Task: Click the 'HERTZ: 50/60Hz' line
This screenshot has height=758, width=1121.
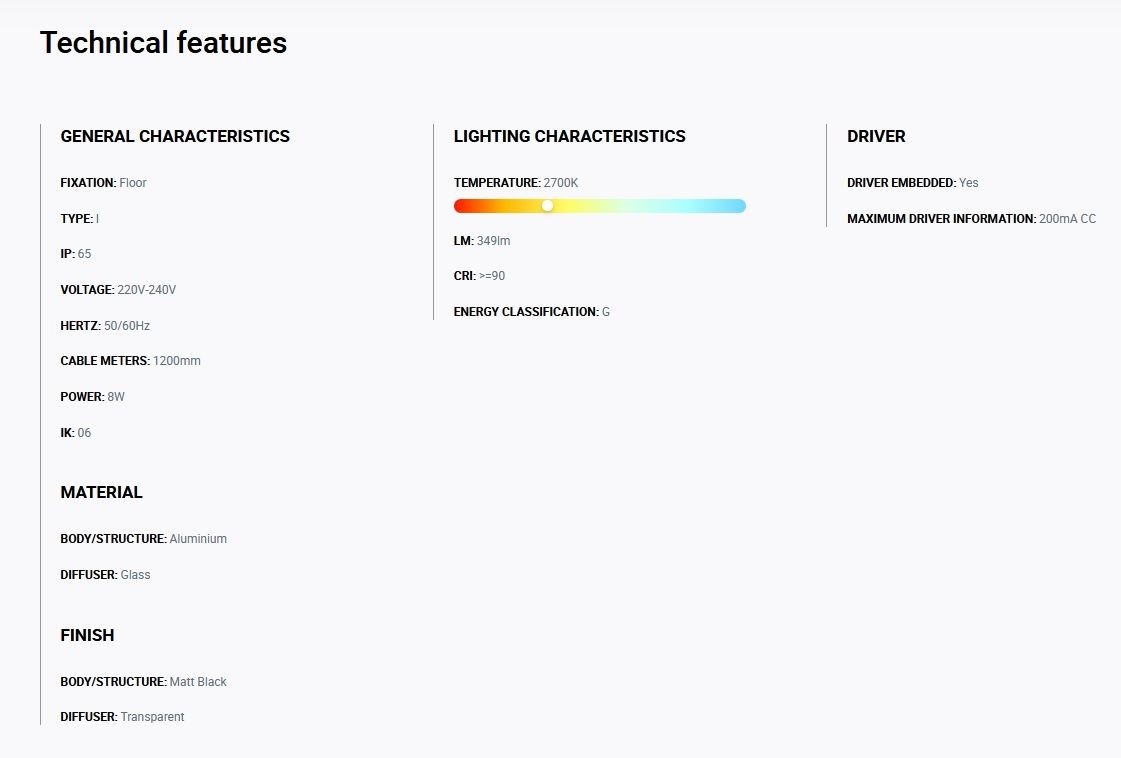Action: [x=105, y=325]
